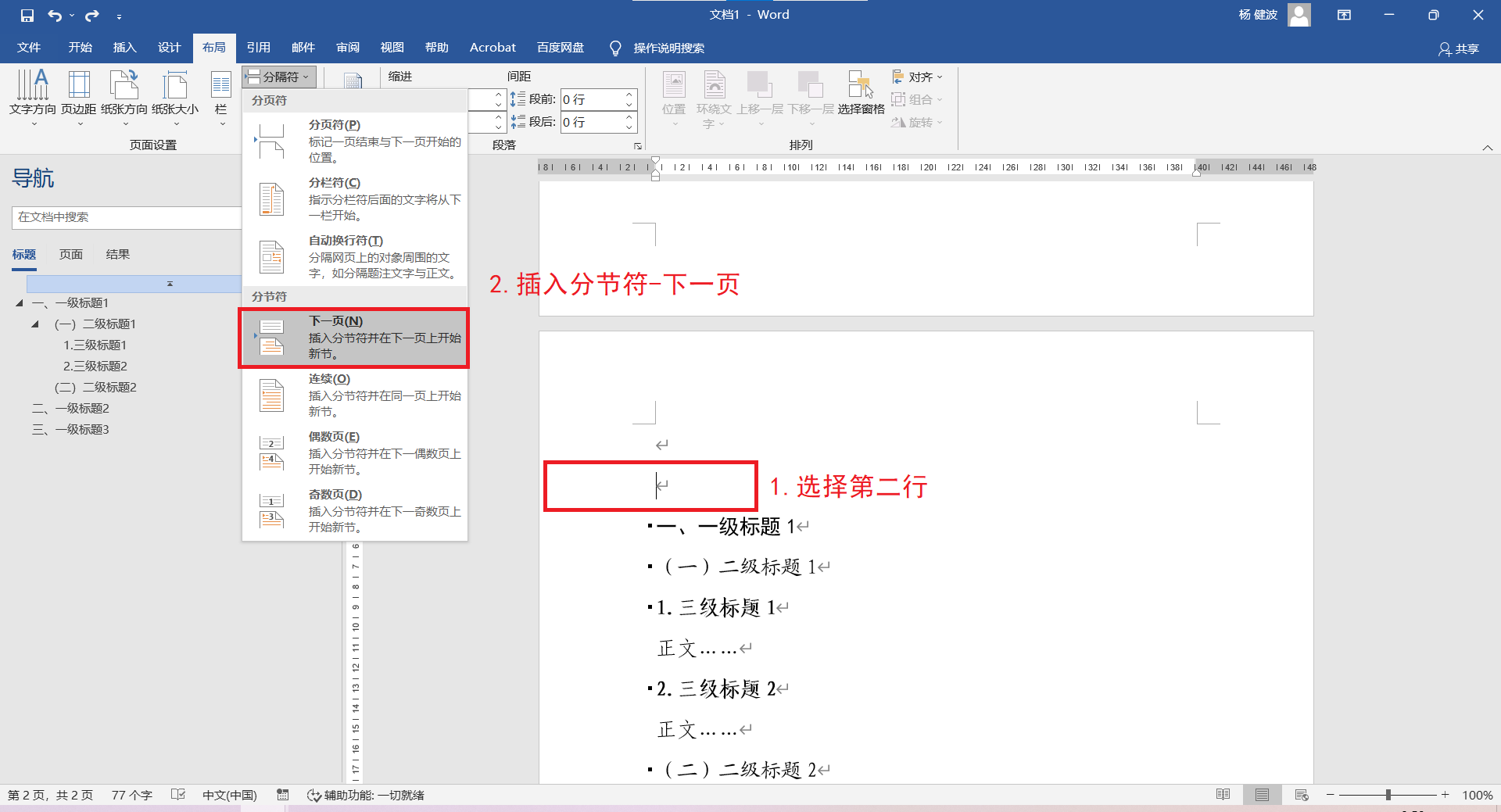Click heading 三、一级标题3 in navigation
Image resolution: width=1501 pixels, height=812 pixels.
(x=70, y=429)
